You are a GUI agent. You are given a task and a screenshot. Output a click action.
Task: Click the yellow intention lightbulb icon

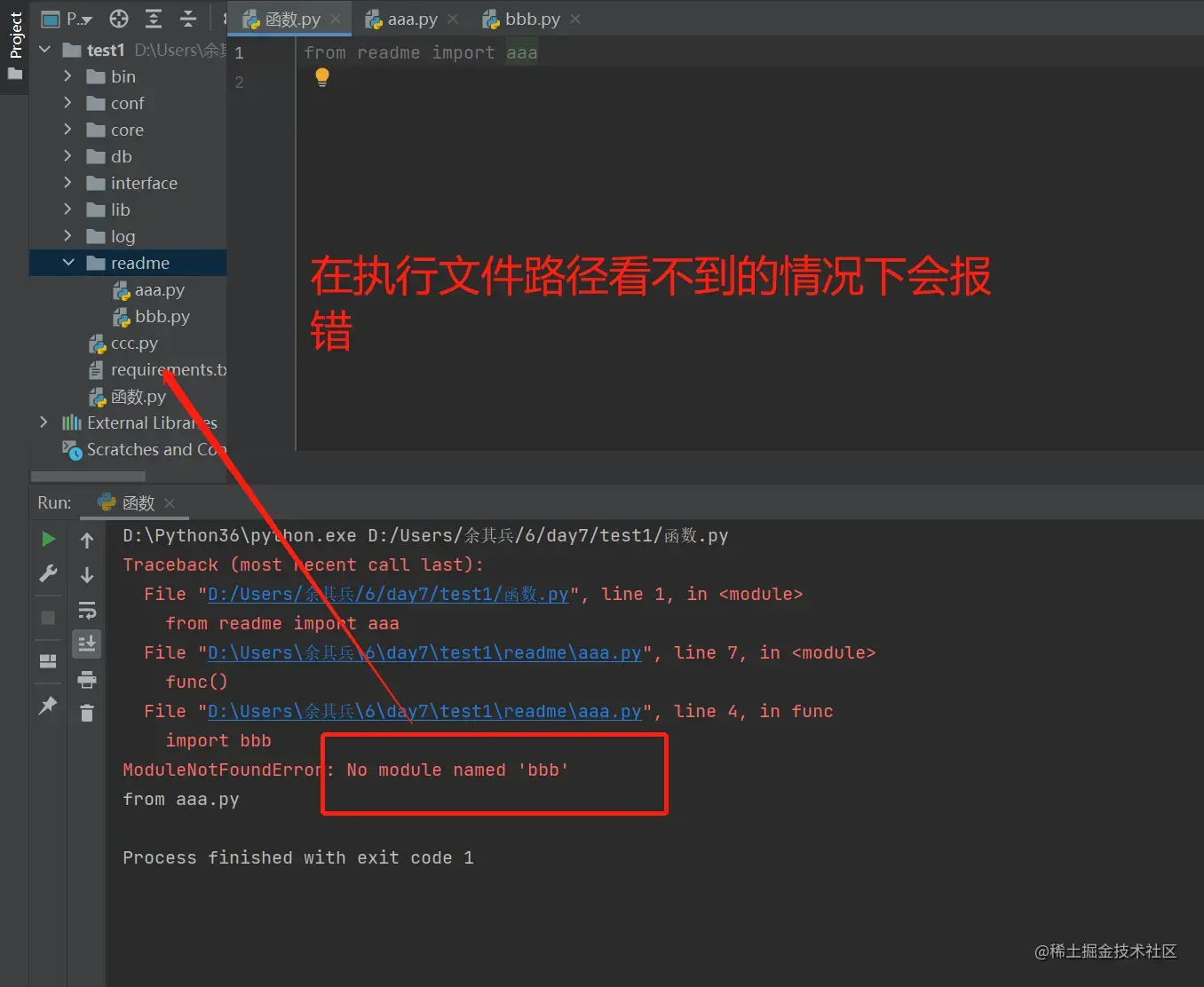(x=322, y=78)
